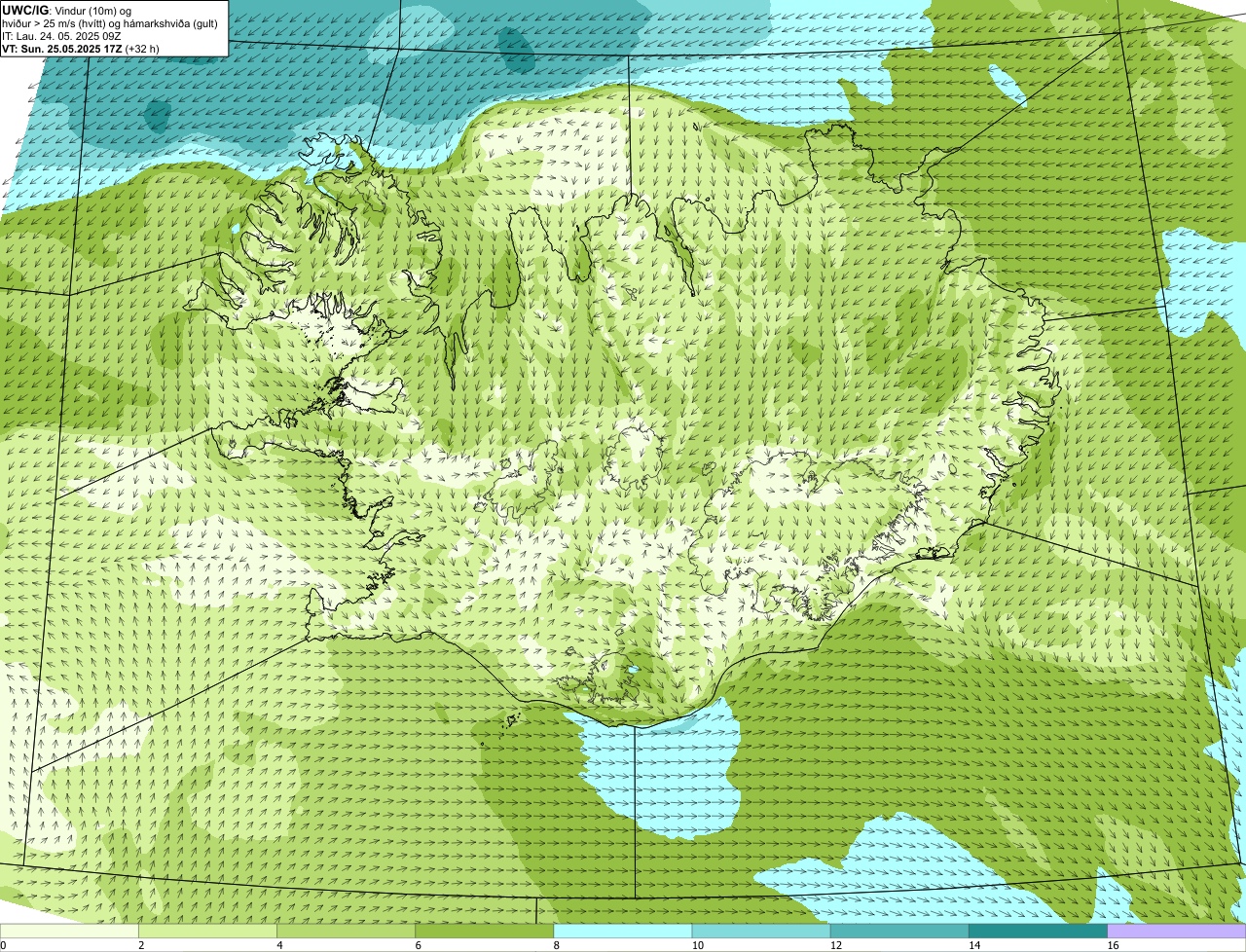Click the 6–8 m/s darker green swatch
The width and height of the screenshot is (1246, 952).
(x=485, y=931)
